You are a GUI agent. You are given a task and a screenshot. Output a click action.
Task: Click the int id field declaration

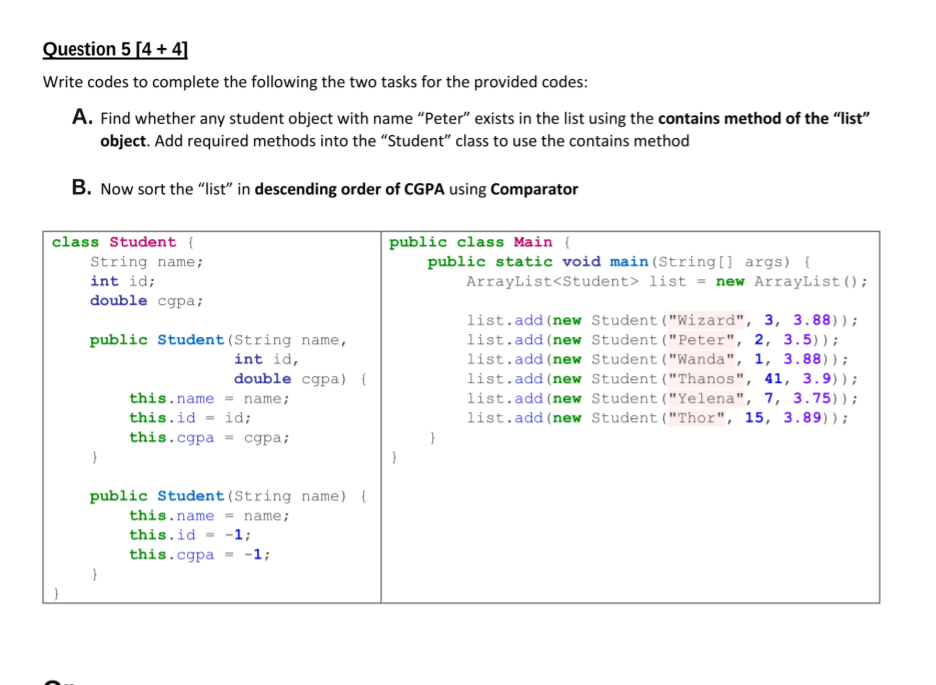123,281
